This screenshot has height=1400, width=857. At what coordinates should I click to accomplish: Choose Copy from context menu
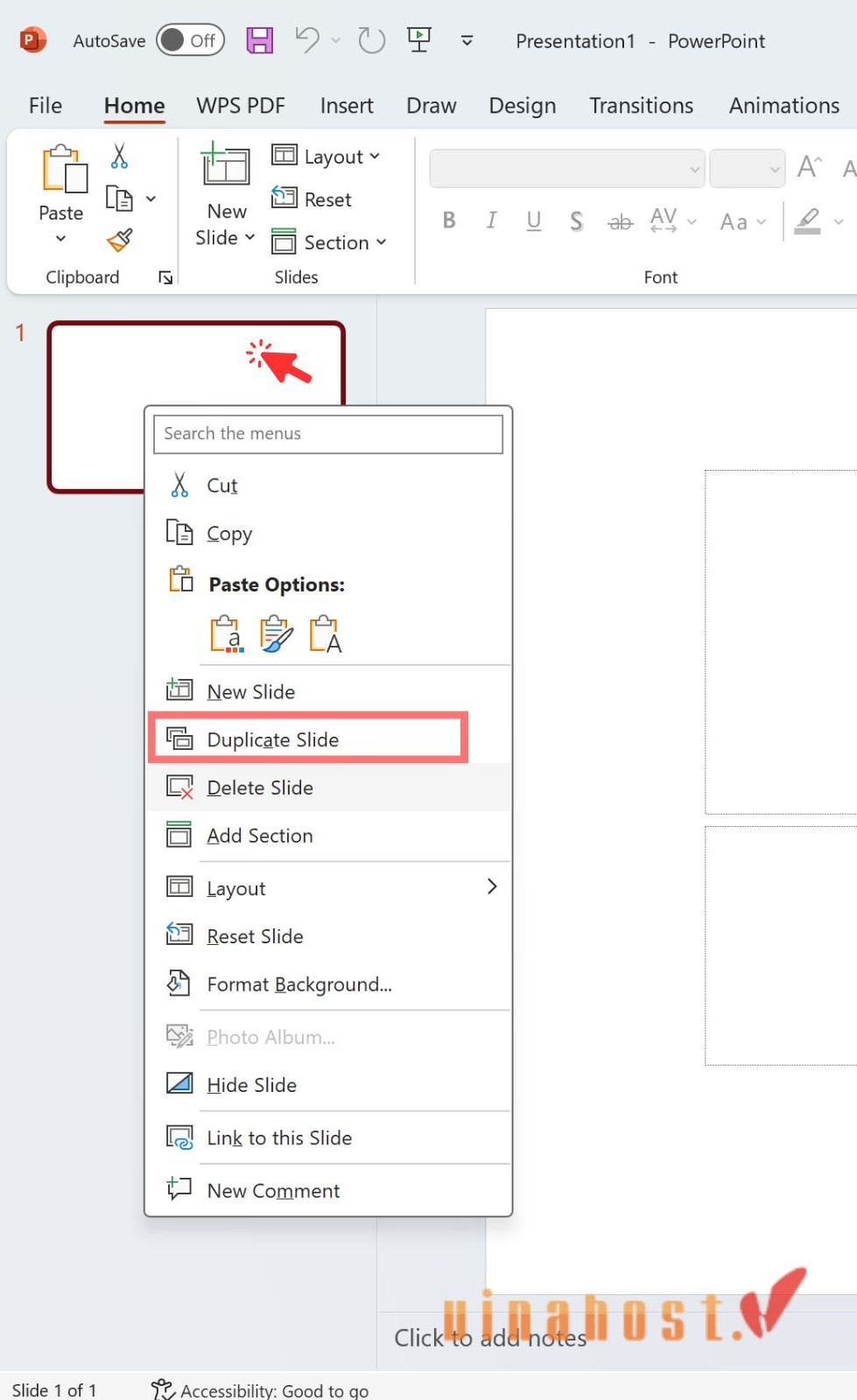[328, 533]
